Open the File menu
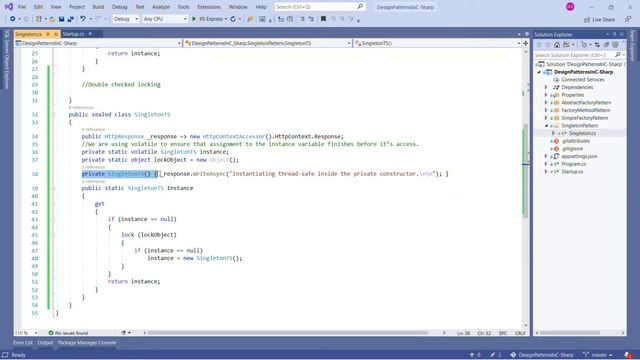The width and height of the screenshot is (640, 360). pyautogui.click(x=22, y=7)
